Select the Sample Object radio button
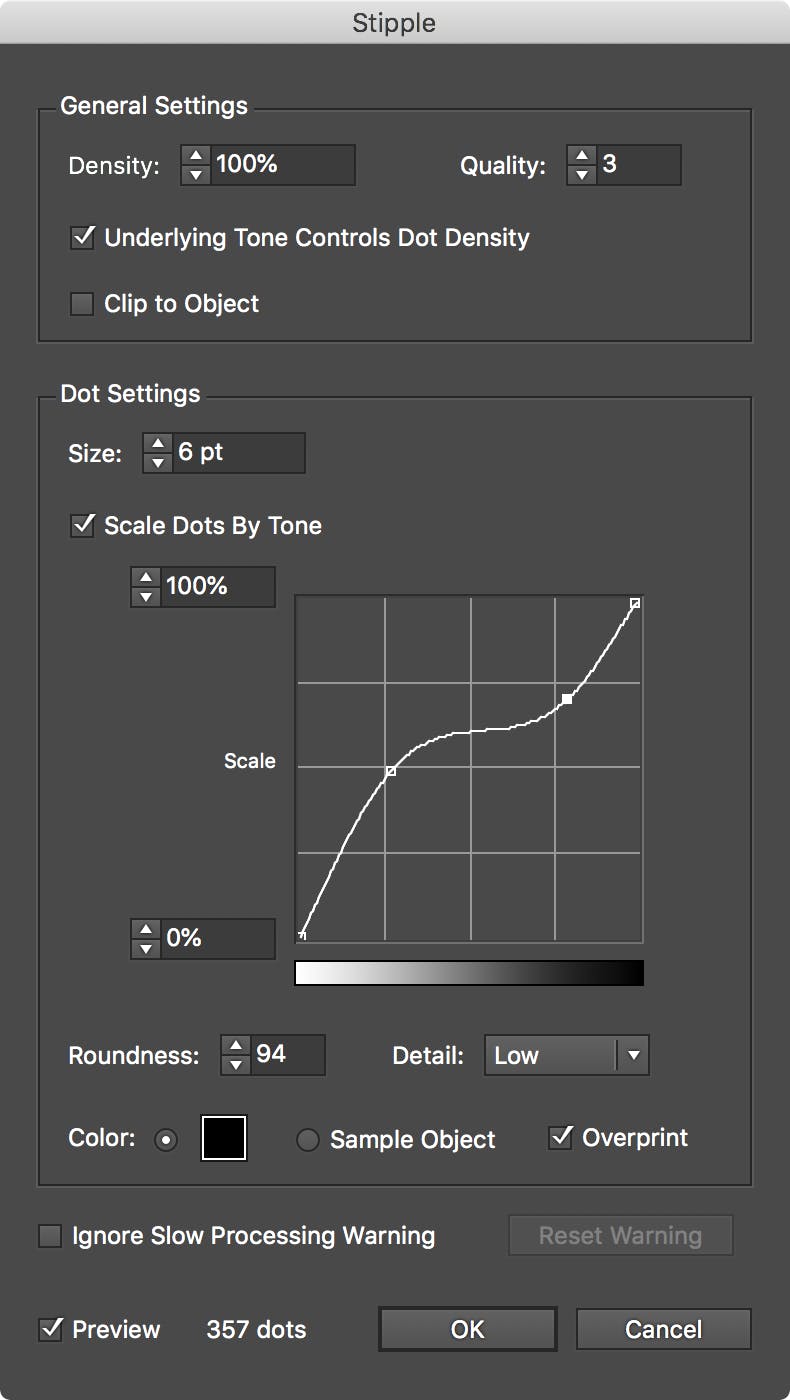Viewport: 790px width, 1400px height. coord(308,1139)
